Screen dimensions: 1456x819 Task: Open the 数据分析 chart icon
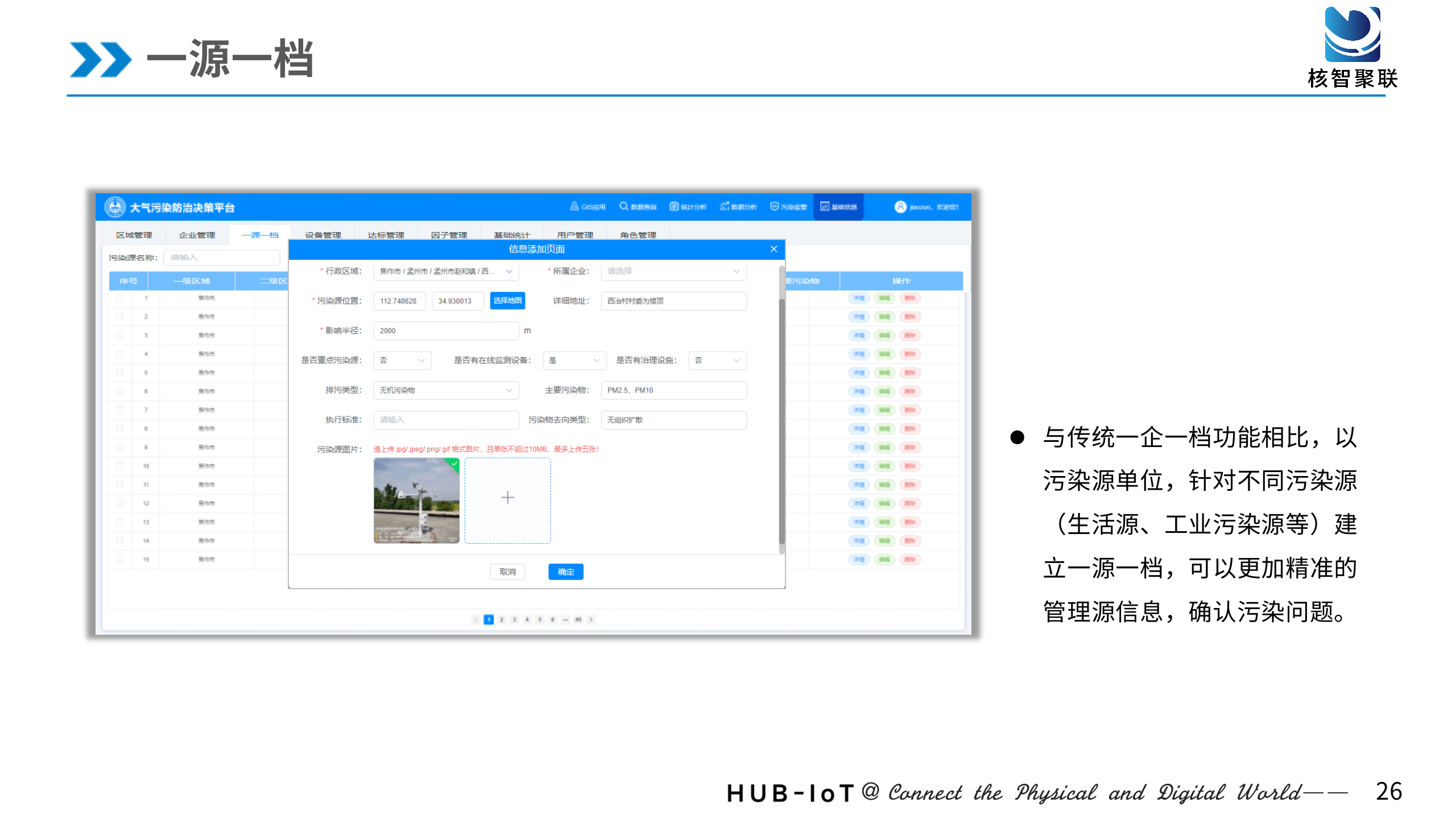click(724, 206)
